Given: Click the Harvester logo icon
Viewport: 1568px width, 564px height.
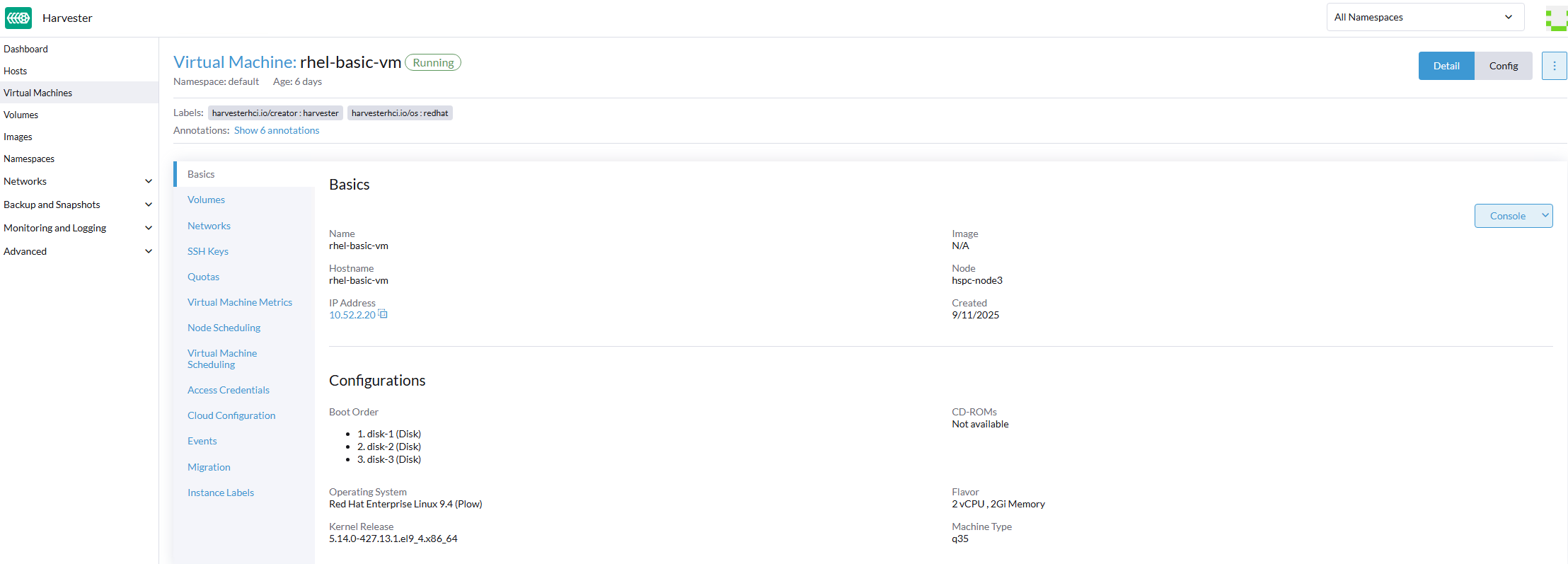Looking at the screenshot, I should coord(18,18).
